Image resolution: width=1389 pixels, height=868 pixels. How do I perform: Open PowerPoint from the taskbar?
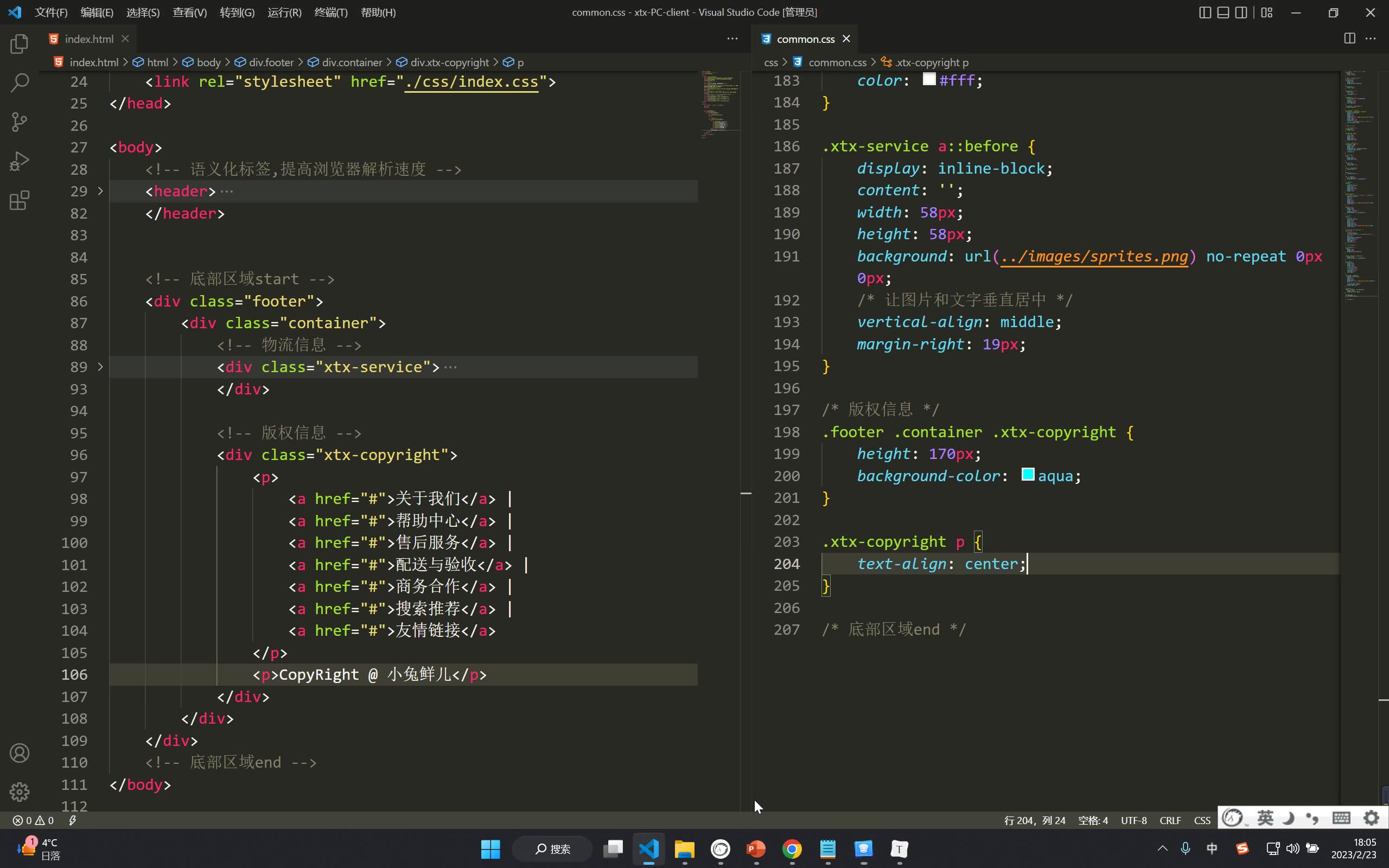(756, 848)
